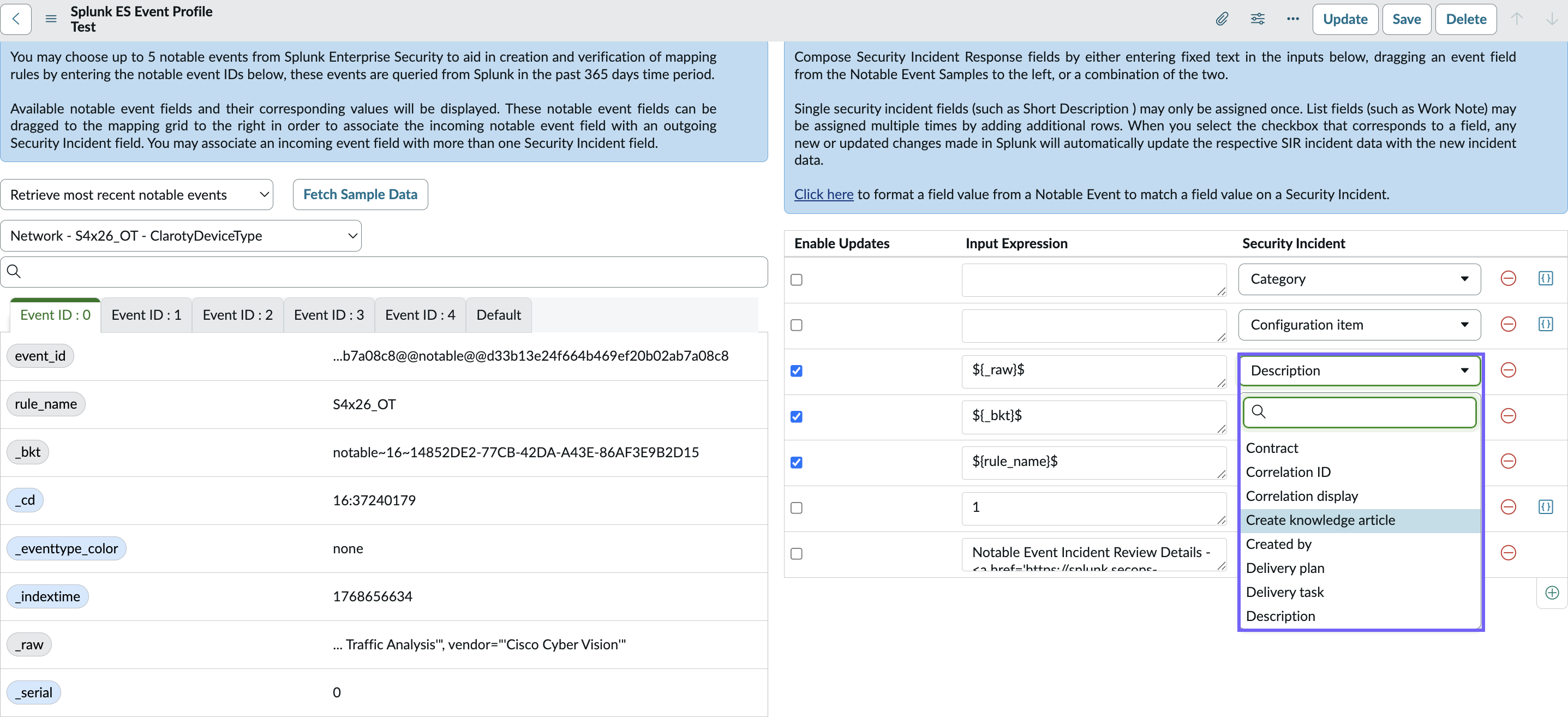Image resolution: width=1568 pixels, height=717 pixels.
Task: Enable updates for Configuration item row
Action: (796, 326)
